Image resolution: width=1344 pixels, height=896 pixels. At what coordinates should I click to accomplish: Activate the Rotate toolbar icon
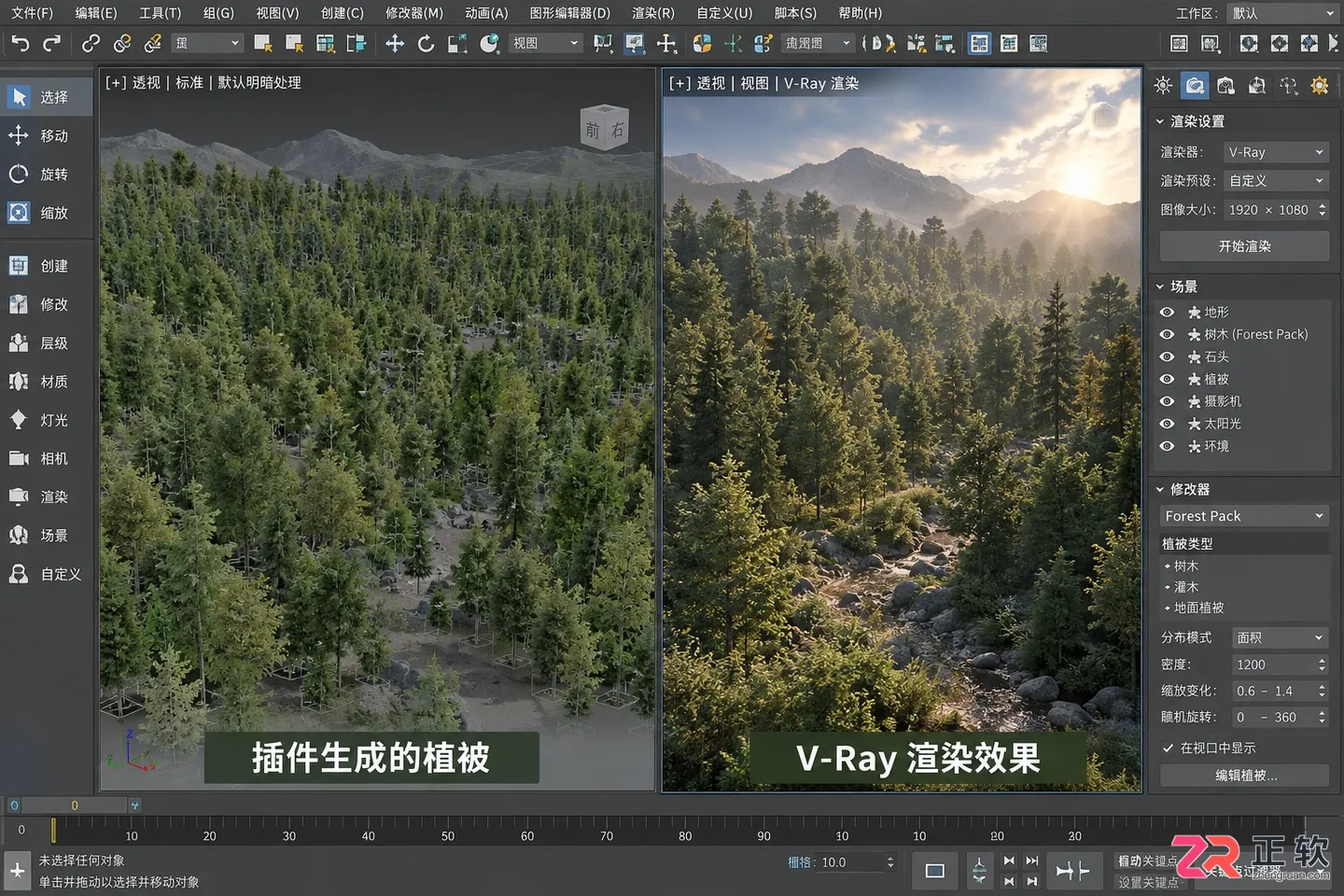(426, 43)
